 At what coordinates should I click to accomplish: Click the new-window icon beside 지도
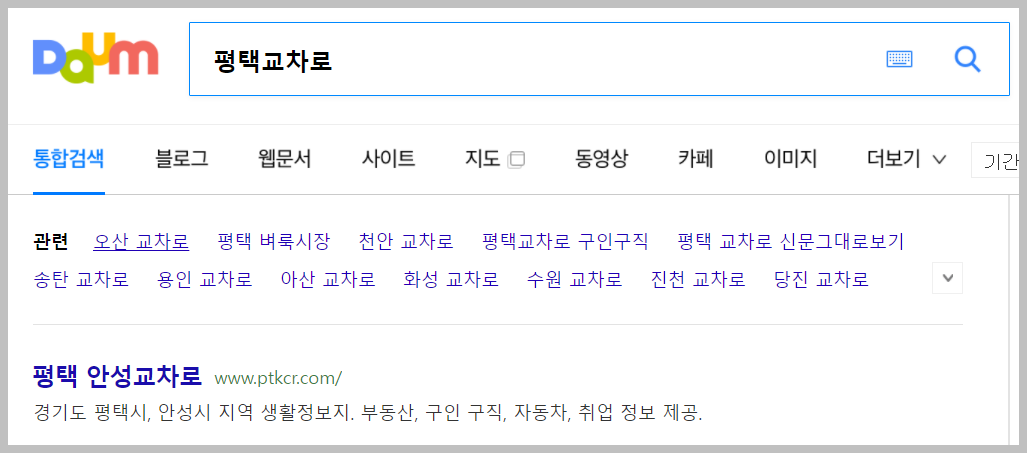516,160
